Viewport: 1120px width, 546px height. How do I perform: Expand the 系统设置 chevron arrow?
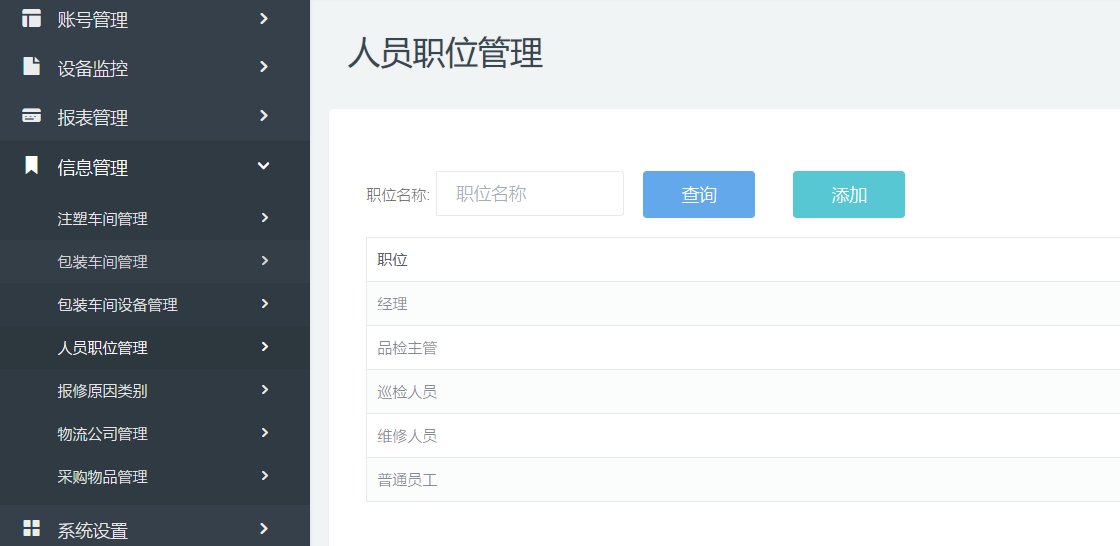coord(264,529)
